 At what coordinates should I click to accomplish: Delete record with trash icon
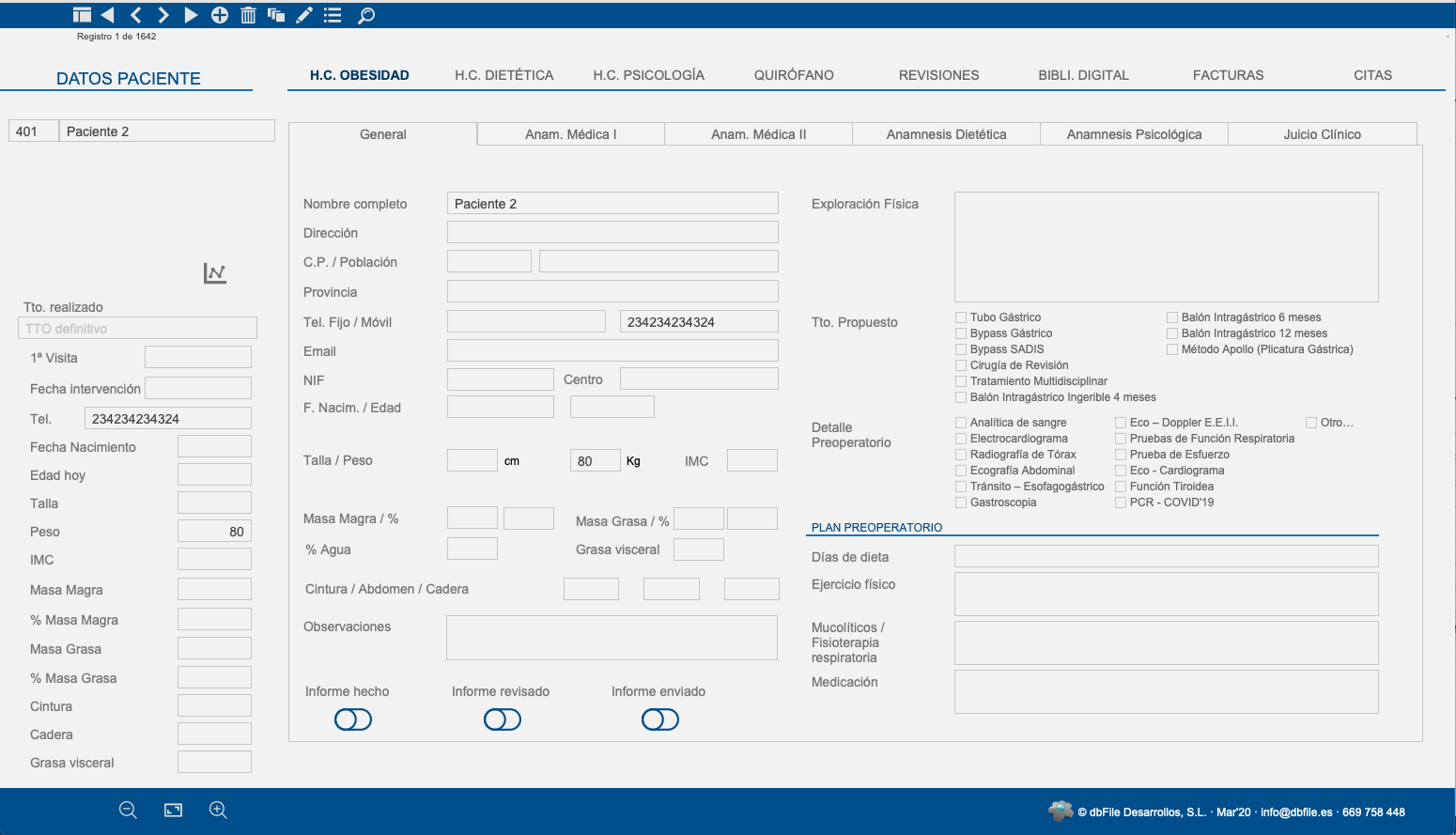pos(248,15)
